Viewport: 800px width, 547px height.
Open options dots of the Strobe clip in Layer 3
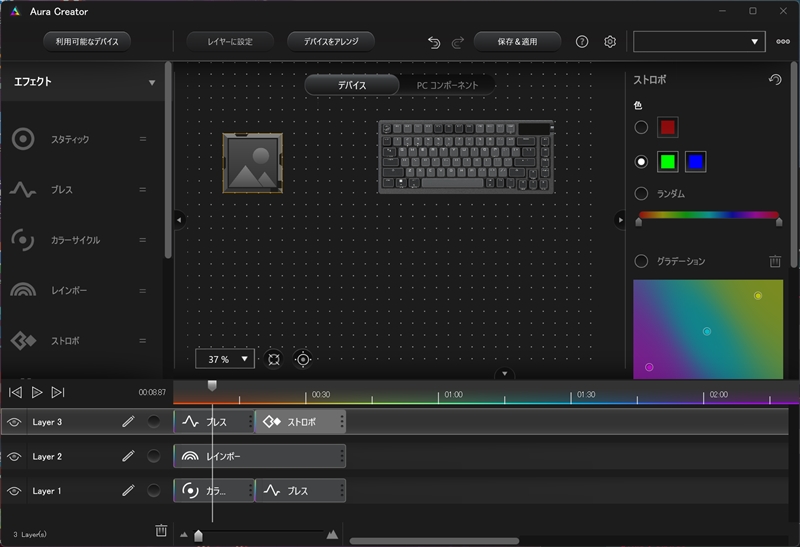(x=341, y=421)
